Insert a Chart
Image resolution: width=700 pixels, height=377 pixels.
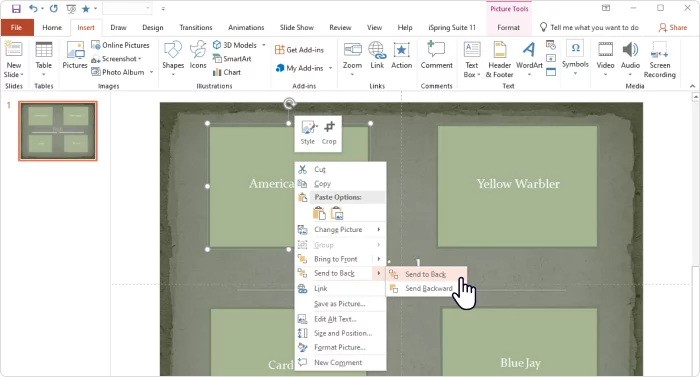227,72
